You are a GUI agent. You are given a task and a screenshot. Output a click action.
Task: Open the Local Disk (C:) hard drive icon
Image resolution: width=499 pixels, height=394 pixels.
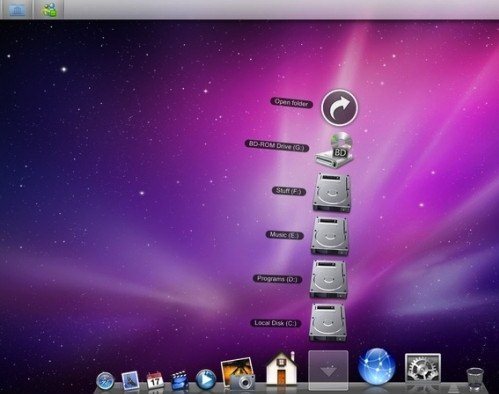[328, 322]
